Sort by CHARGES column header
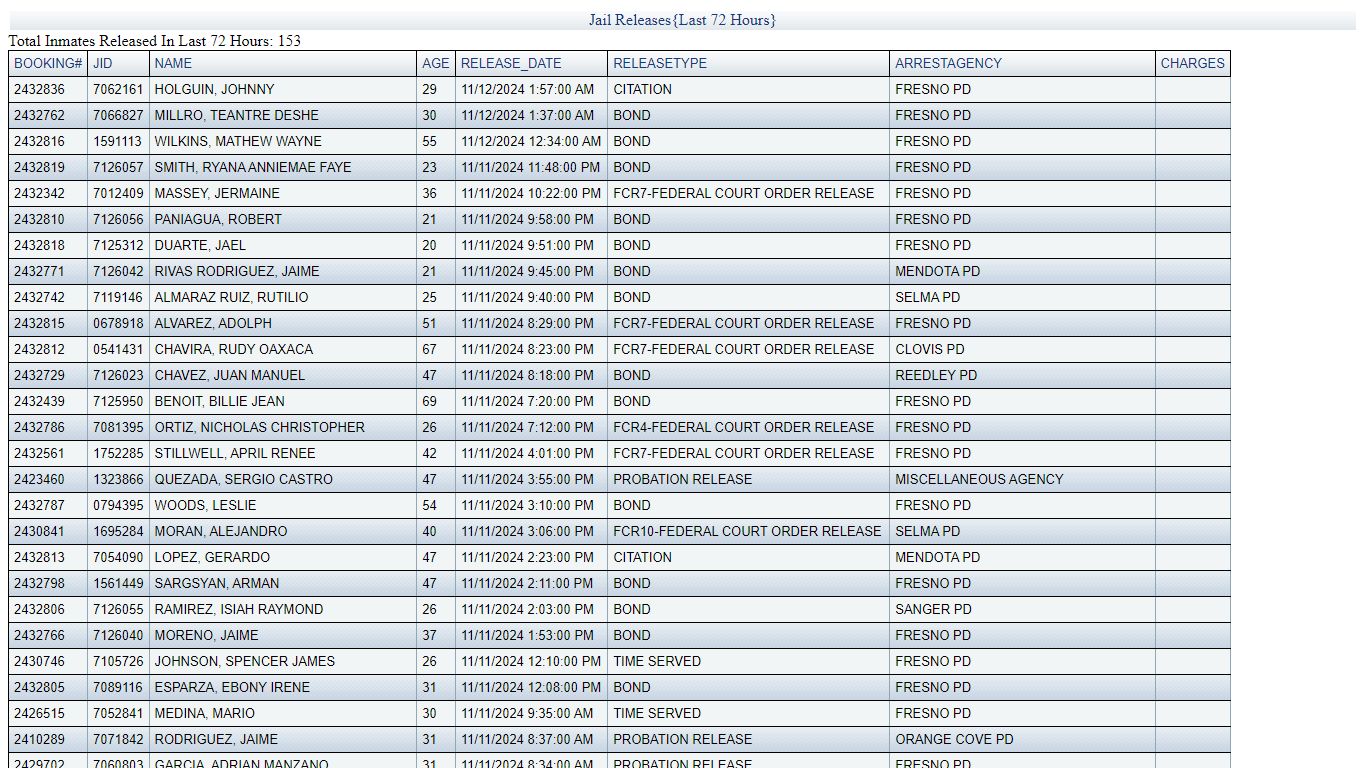This screenshot has height=768, width=1366. pos(1192,63)
